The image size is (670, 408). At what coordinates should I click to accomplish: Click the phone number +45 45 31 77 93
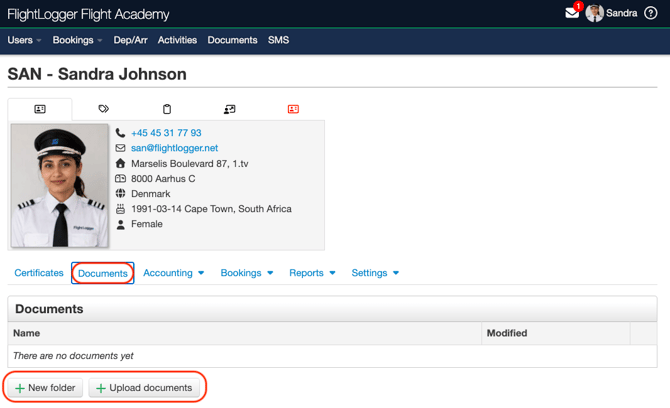click(166, 133)
